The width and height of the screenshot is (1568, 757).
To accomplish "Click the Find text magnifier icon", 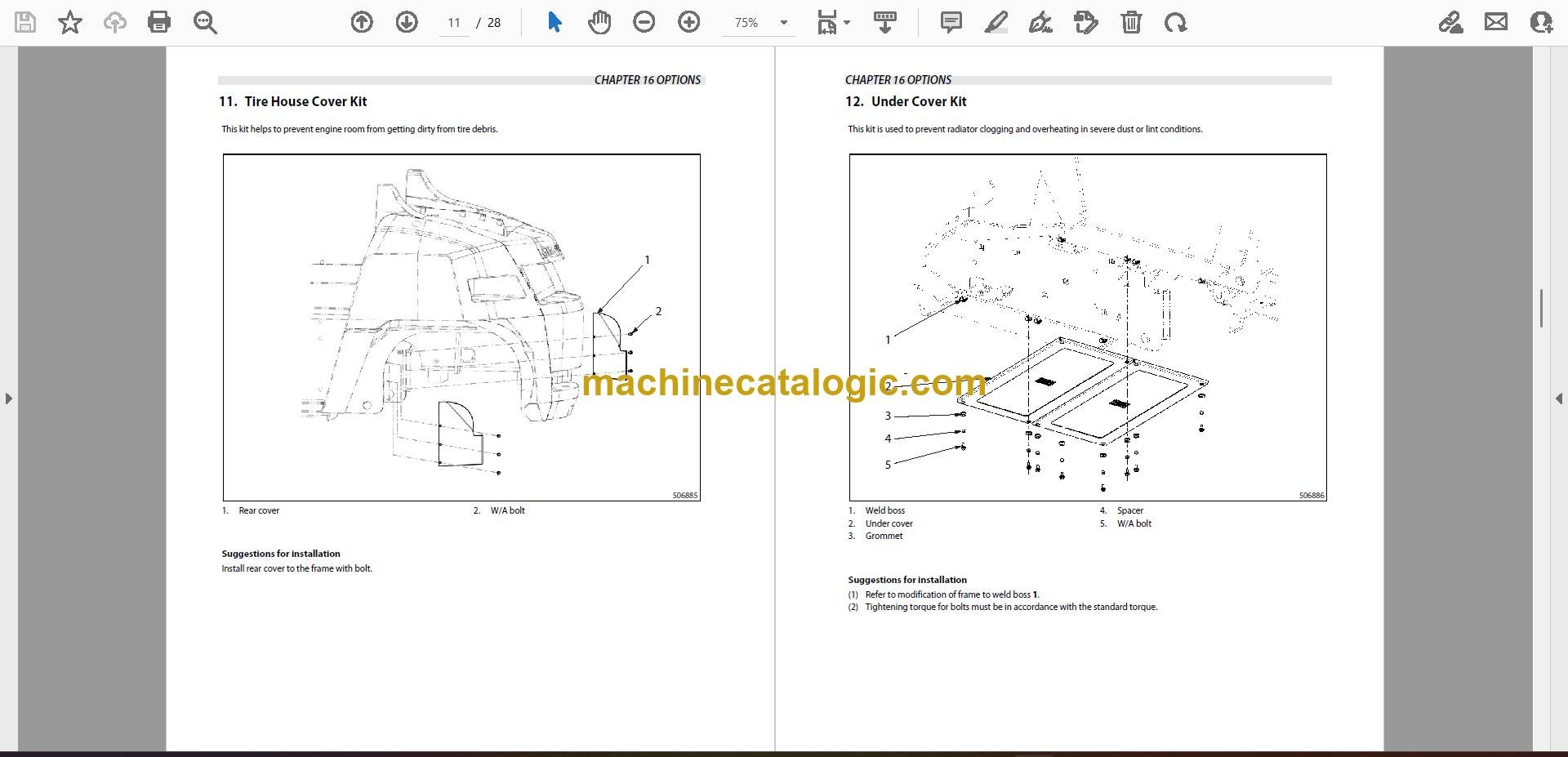I will pos(205,22).
